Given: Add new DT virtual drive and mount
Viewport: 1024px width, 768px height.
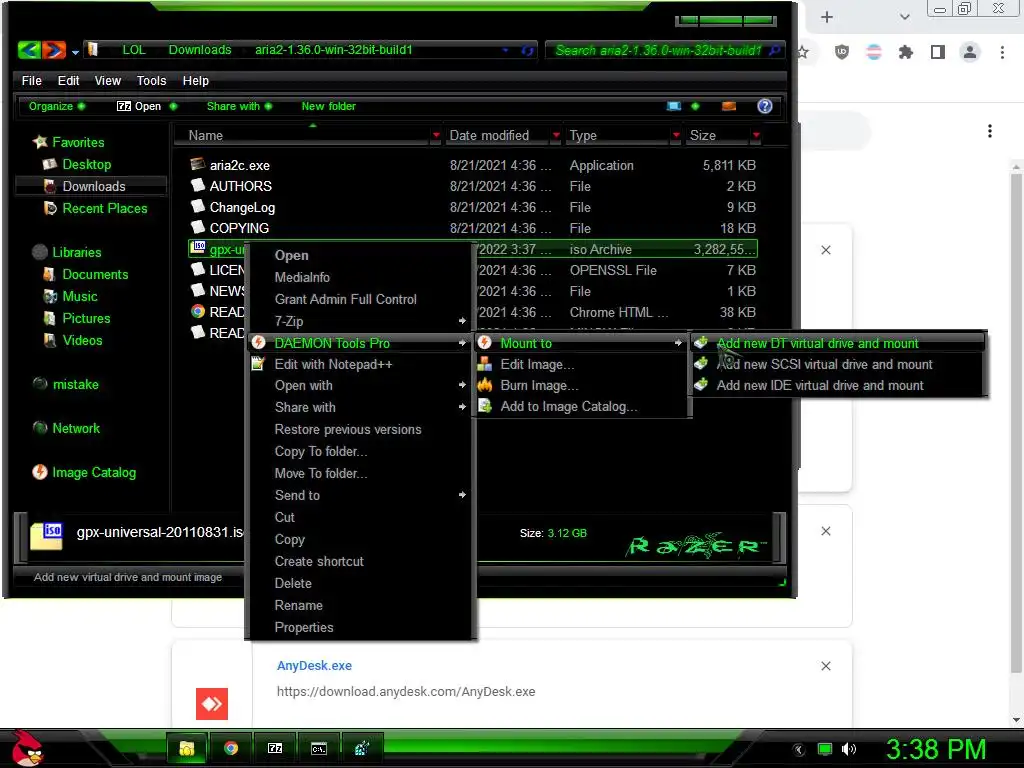Looking at the screenshot, I should (x=839, y=343).
